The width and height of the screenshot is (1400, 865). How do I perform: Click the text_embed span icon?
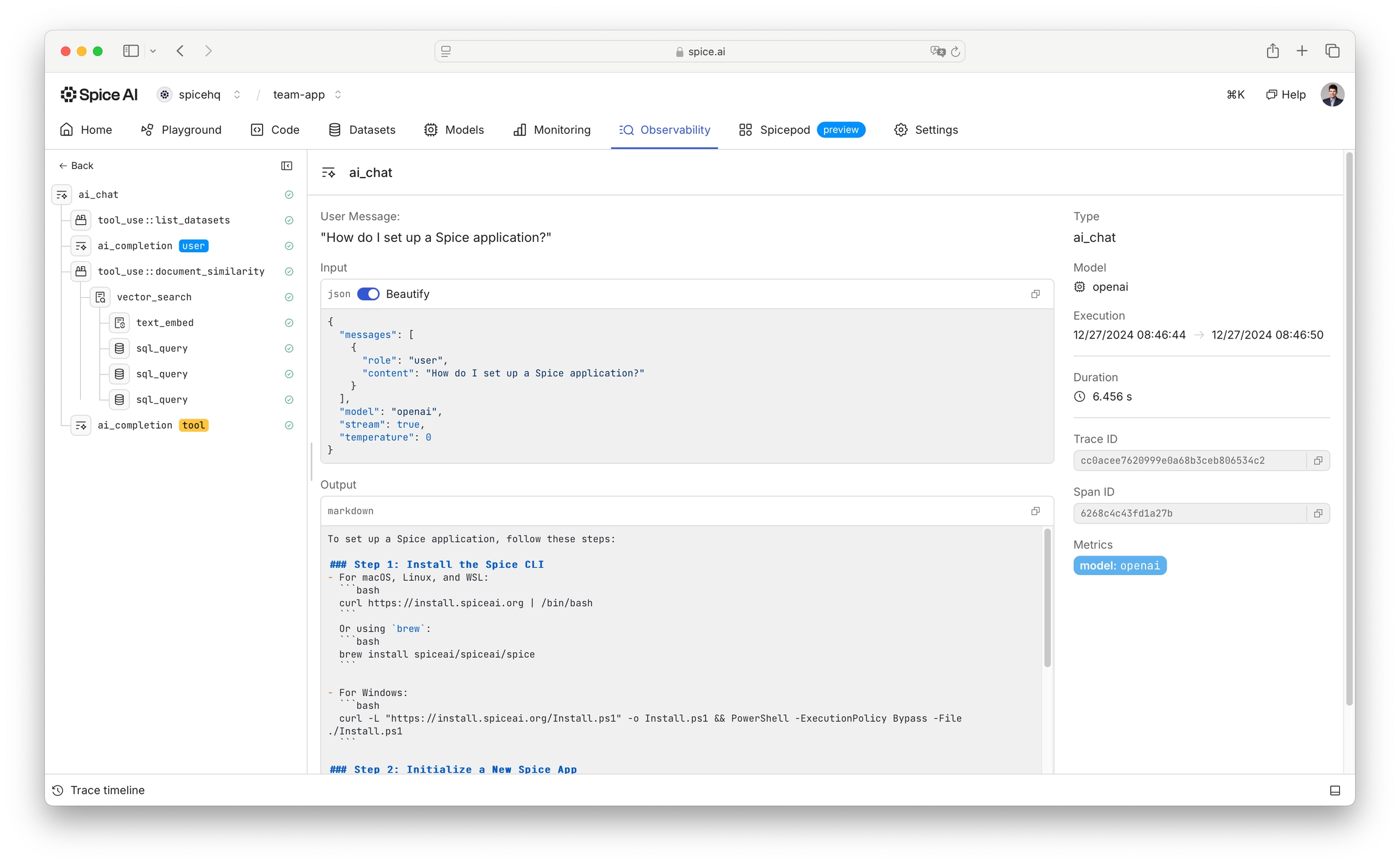pyautogui.click(x=120, y=323)
